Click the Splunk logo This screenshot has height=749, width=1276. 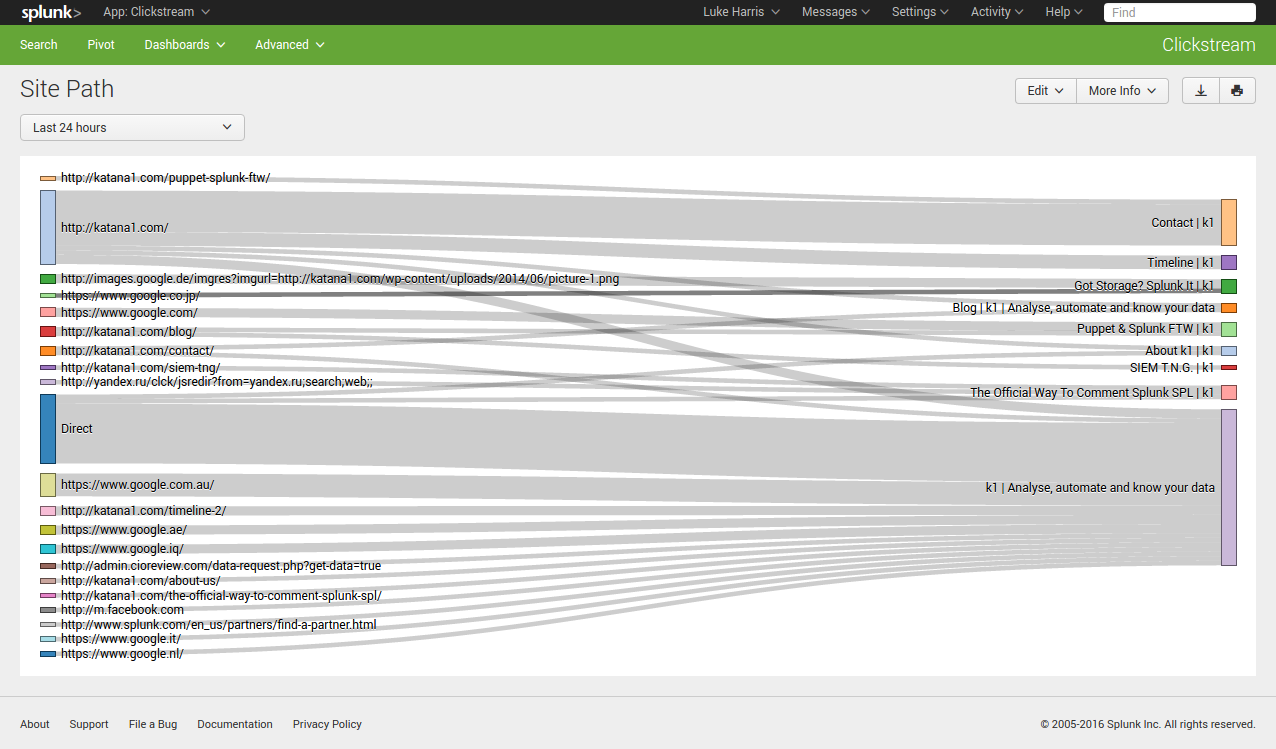point(51,12)
